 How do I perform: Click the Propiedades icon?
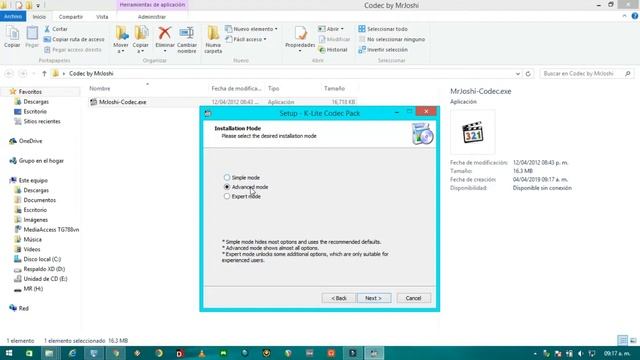(x=300, y=33)
